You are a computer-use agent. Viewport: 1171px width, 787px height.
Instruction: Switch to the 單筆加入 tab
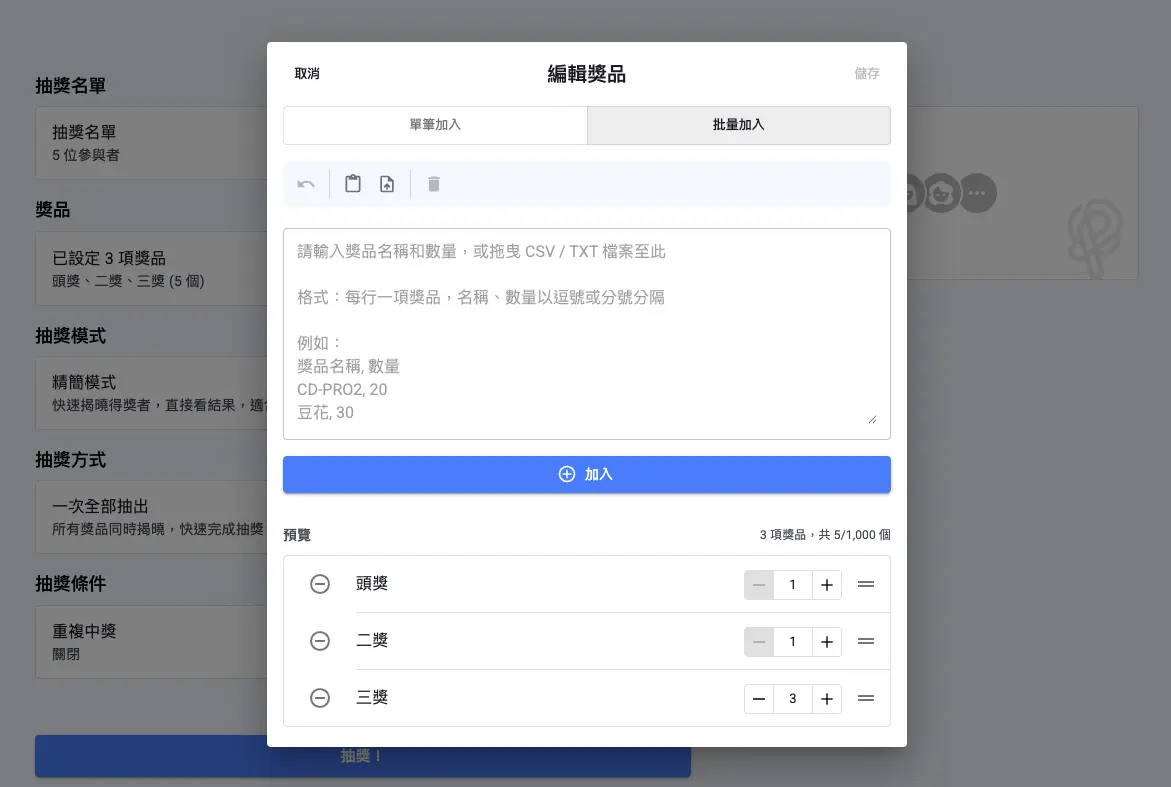point(435,125)
